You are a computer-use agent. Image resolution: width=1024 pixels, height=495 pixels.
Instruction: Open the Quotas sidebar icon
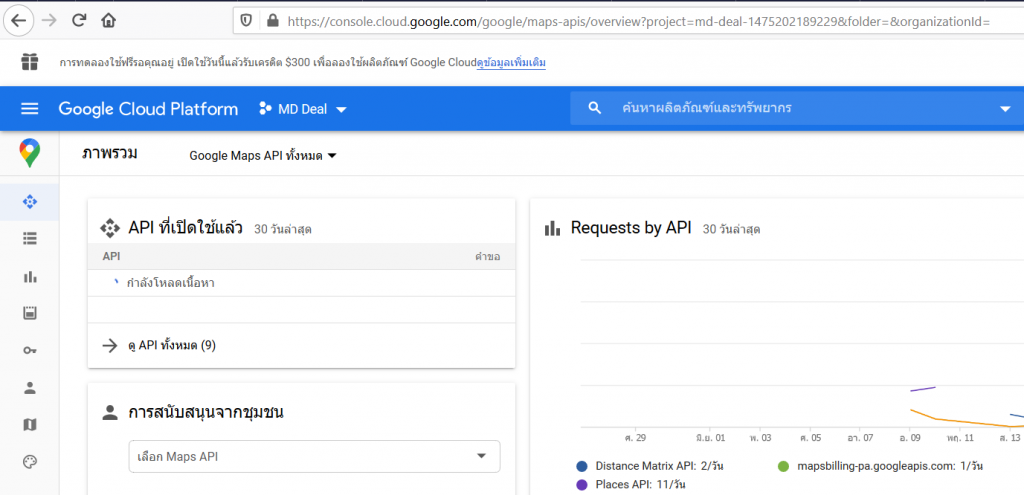click(x=29, y=313)
